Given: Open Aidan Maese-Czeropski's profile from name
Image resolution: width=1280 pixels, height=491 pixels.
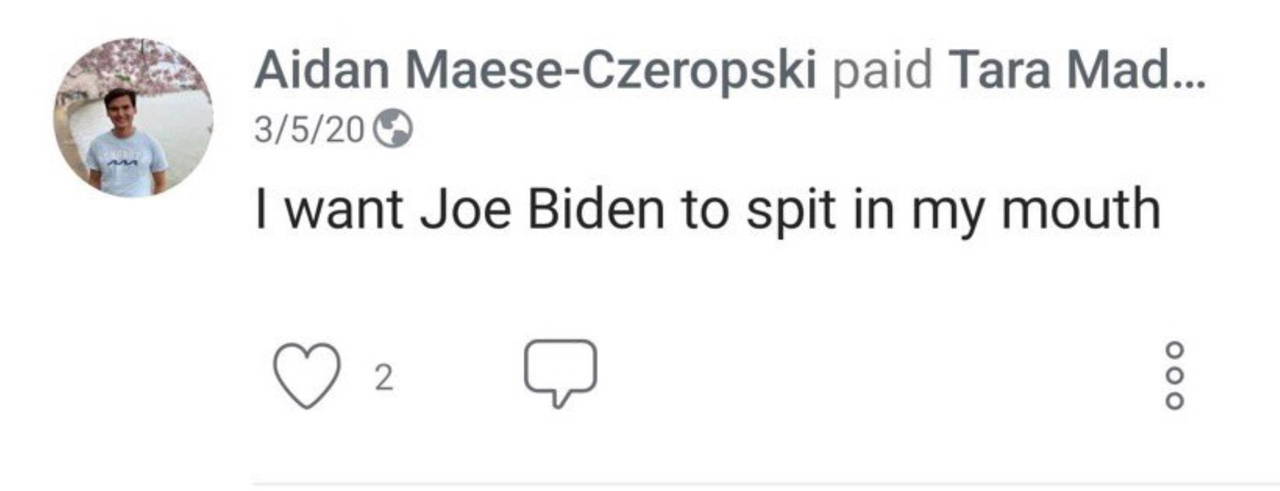Looking at the screenshot, I should pos(537,71).
